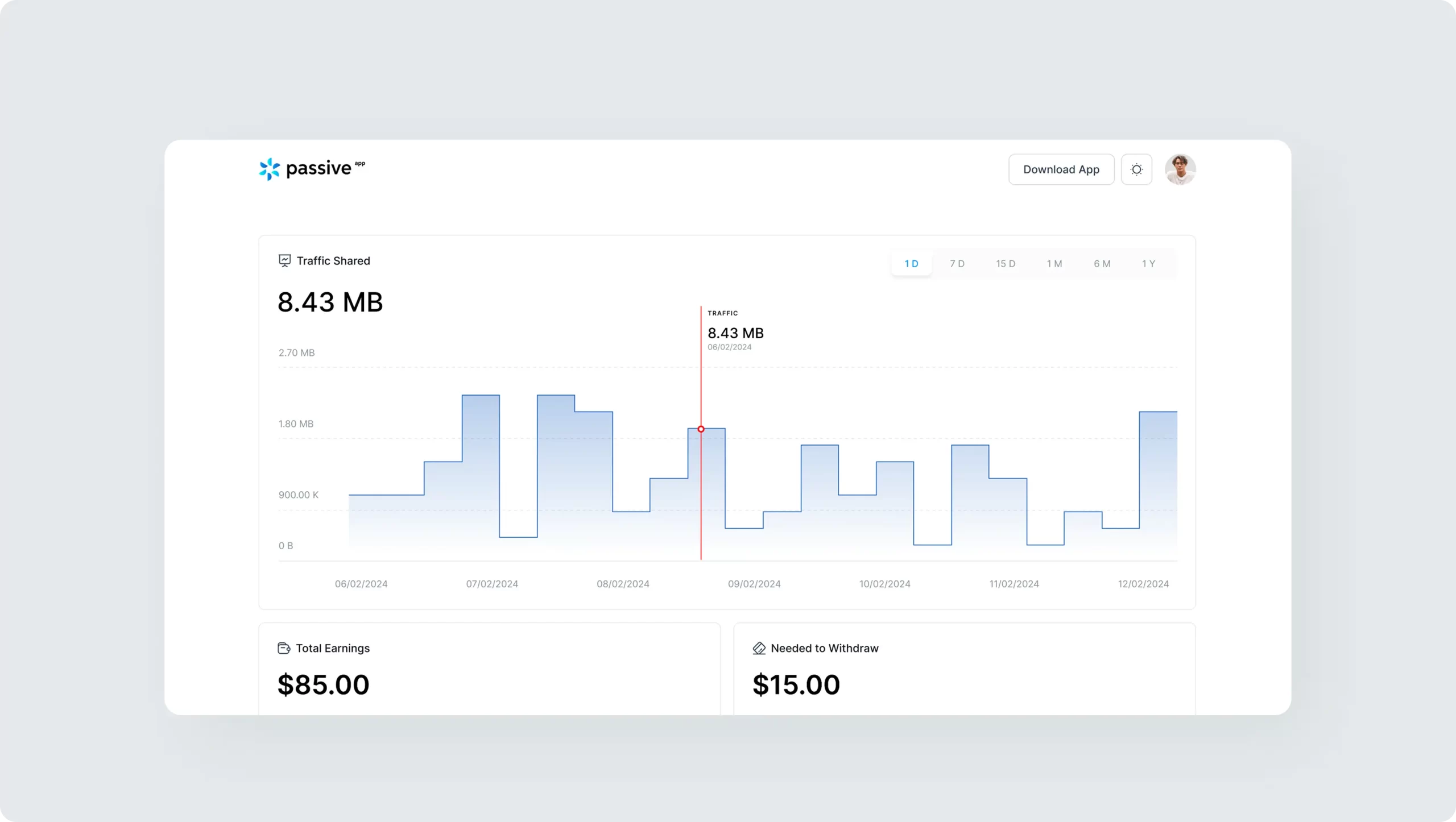The image size is (1456, 822).
Task: Switch to the 7 D time range
Action: pyautogui.click(x=957, y=264)
